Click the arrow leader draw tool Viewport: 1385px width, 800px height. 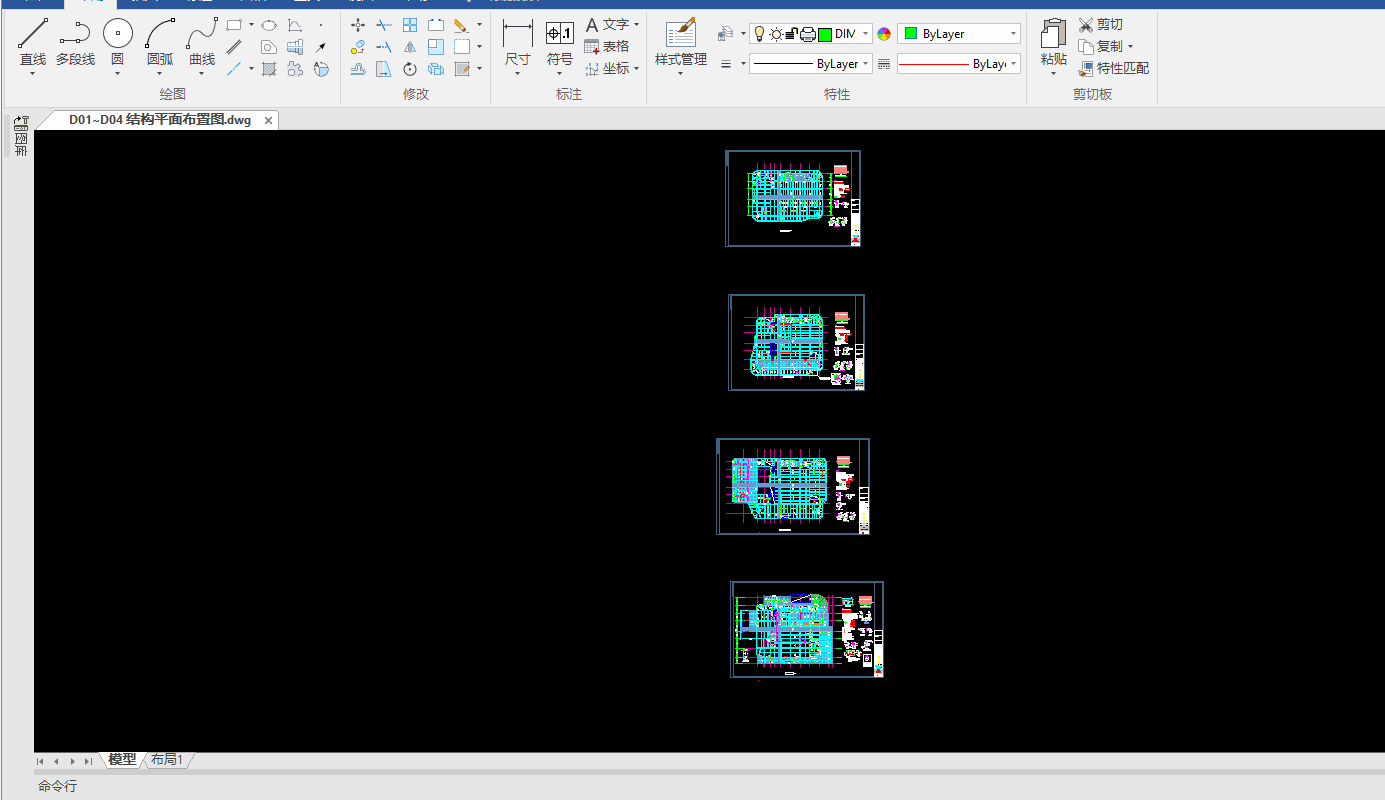pyautogui.click(x=321, y=47)
